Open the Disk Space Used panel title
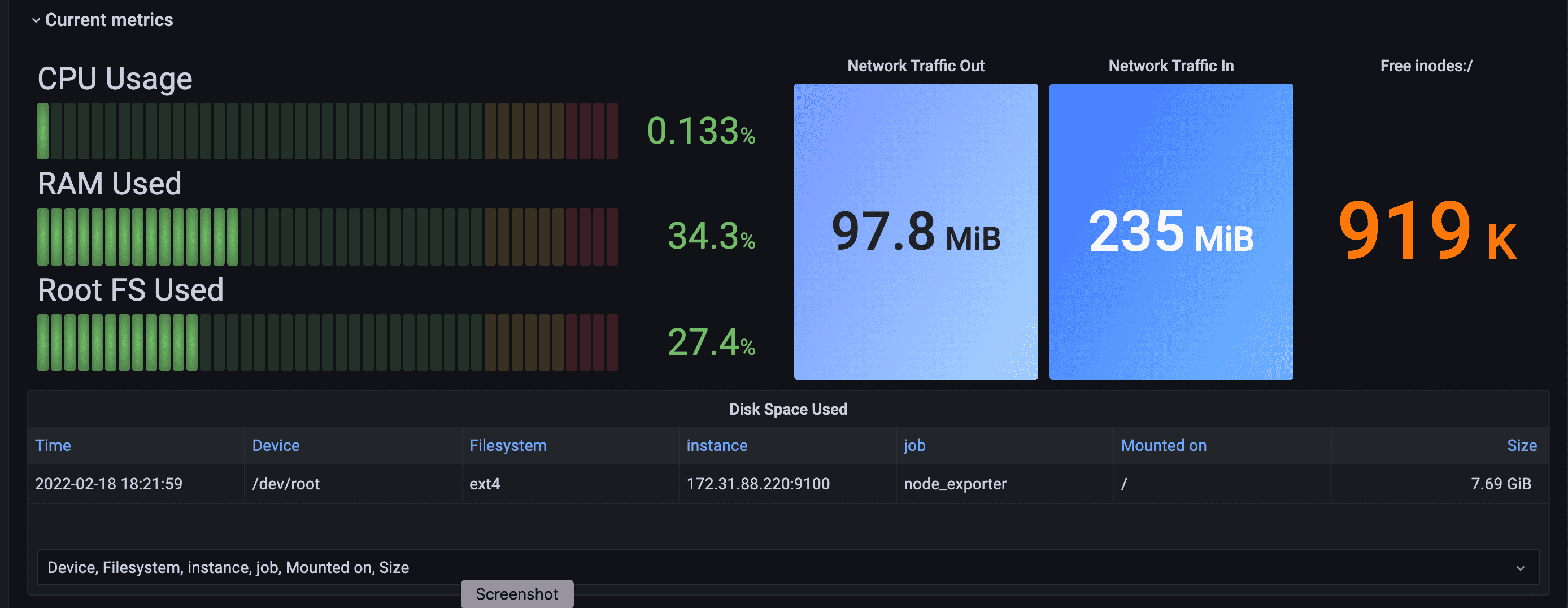 coord(787,409)
